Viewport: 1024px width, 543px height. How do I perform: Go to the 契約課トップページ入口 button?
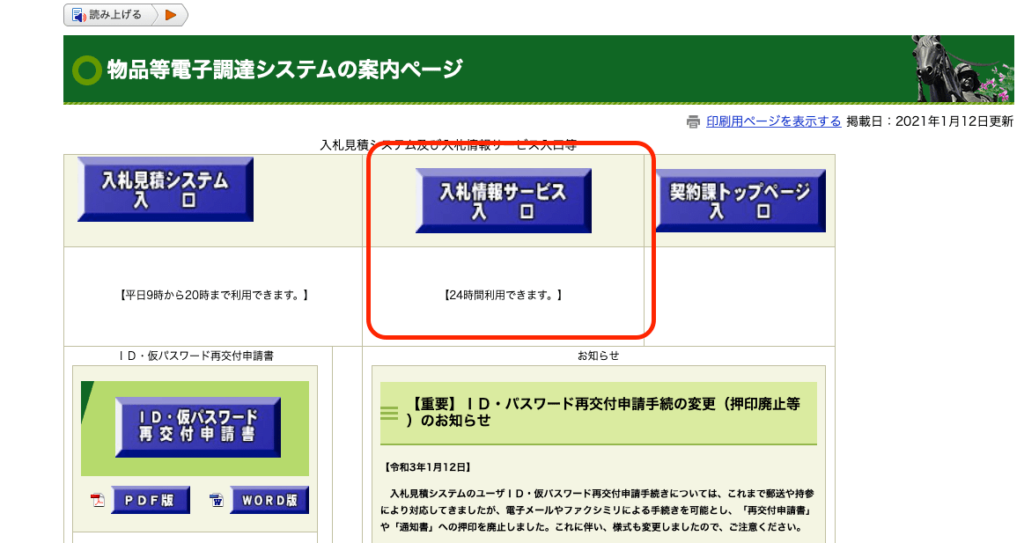tap(740, 201)
